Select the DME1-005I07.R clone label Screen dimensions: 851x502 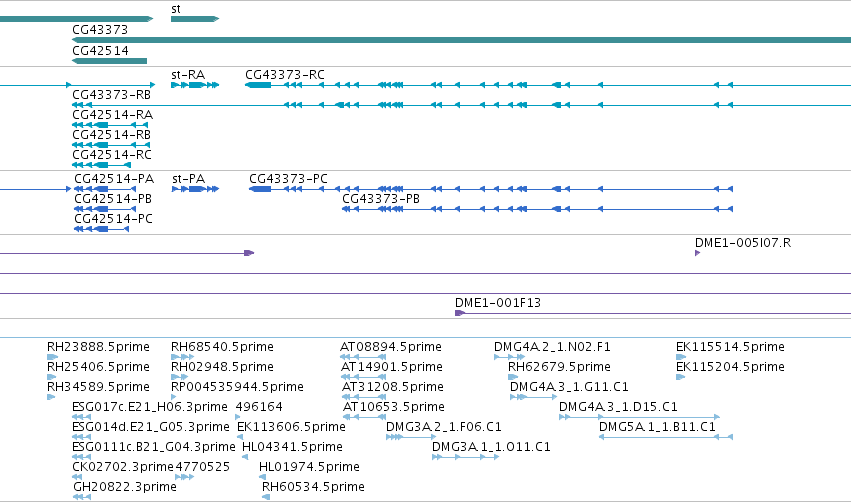click(743, 243)
